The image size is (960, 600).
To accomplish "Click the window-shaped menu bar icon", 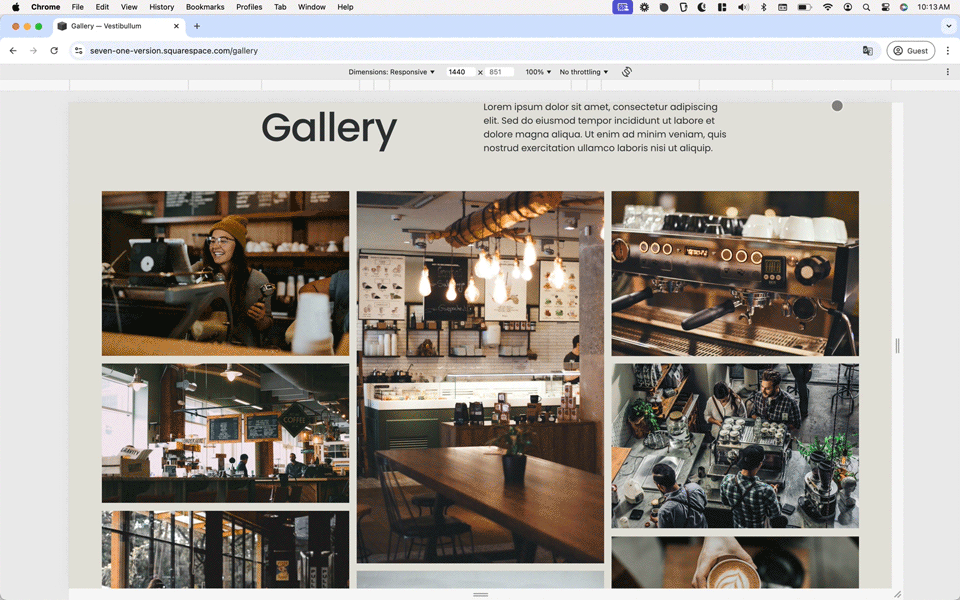I will (x=782, y=7).
